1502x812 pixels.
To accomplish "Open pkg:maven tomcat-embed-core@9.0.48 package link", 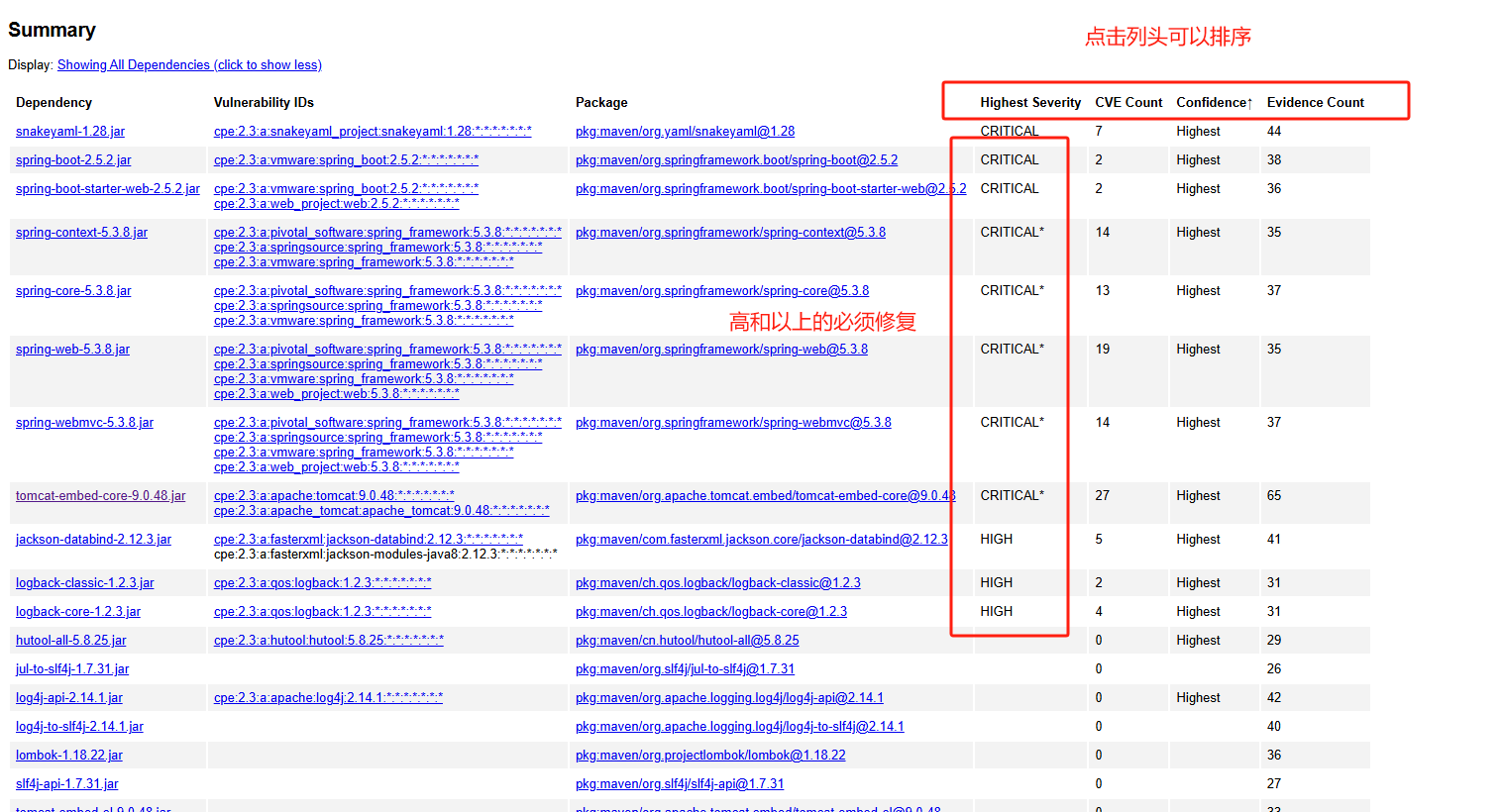I will 766,496.
